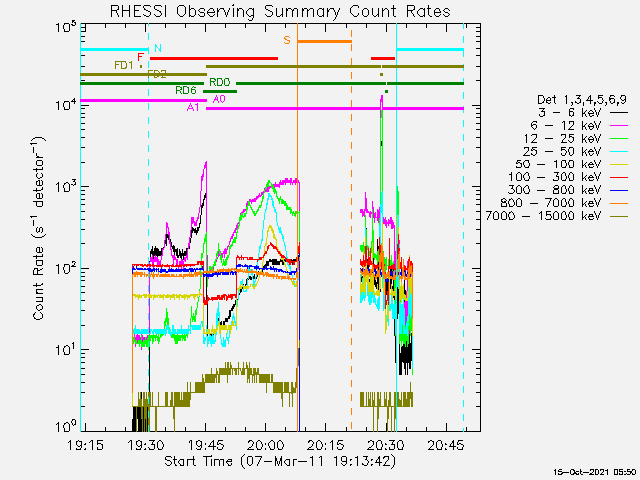The height and width of the screenshot is (480, 640).
Task: Click the 'Count Rate' y-axis label
Action: [38, 229]
